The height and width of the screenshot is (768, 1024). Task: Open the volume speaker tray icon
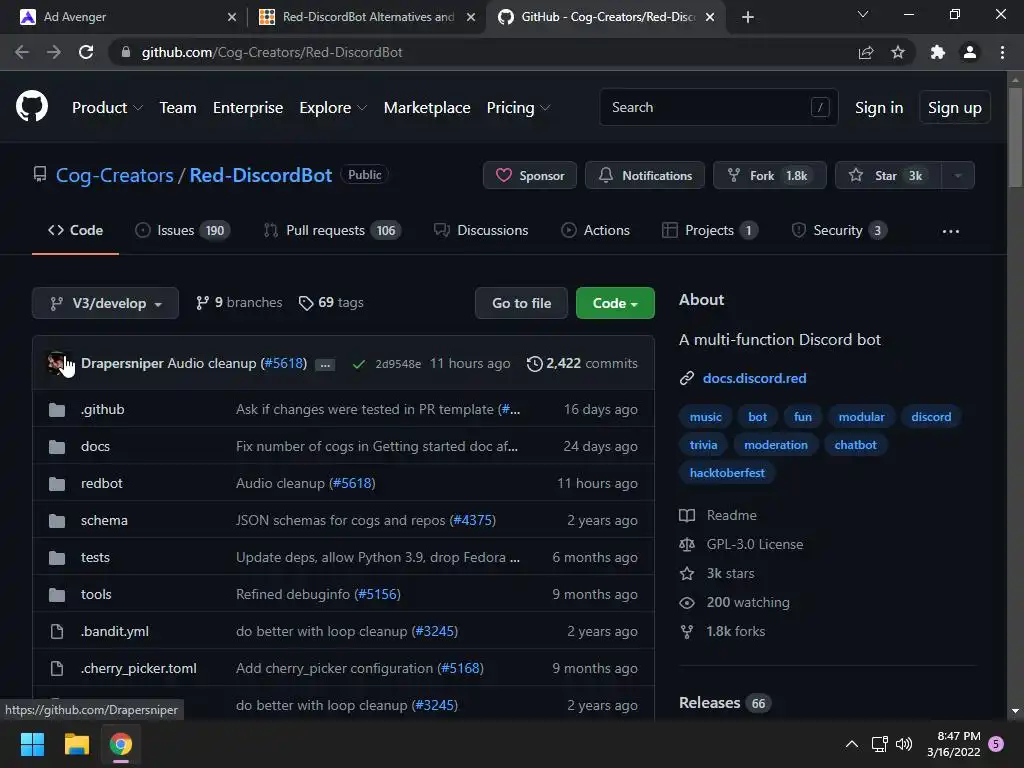pos(904,744)
